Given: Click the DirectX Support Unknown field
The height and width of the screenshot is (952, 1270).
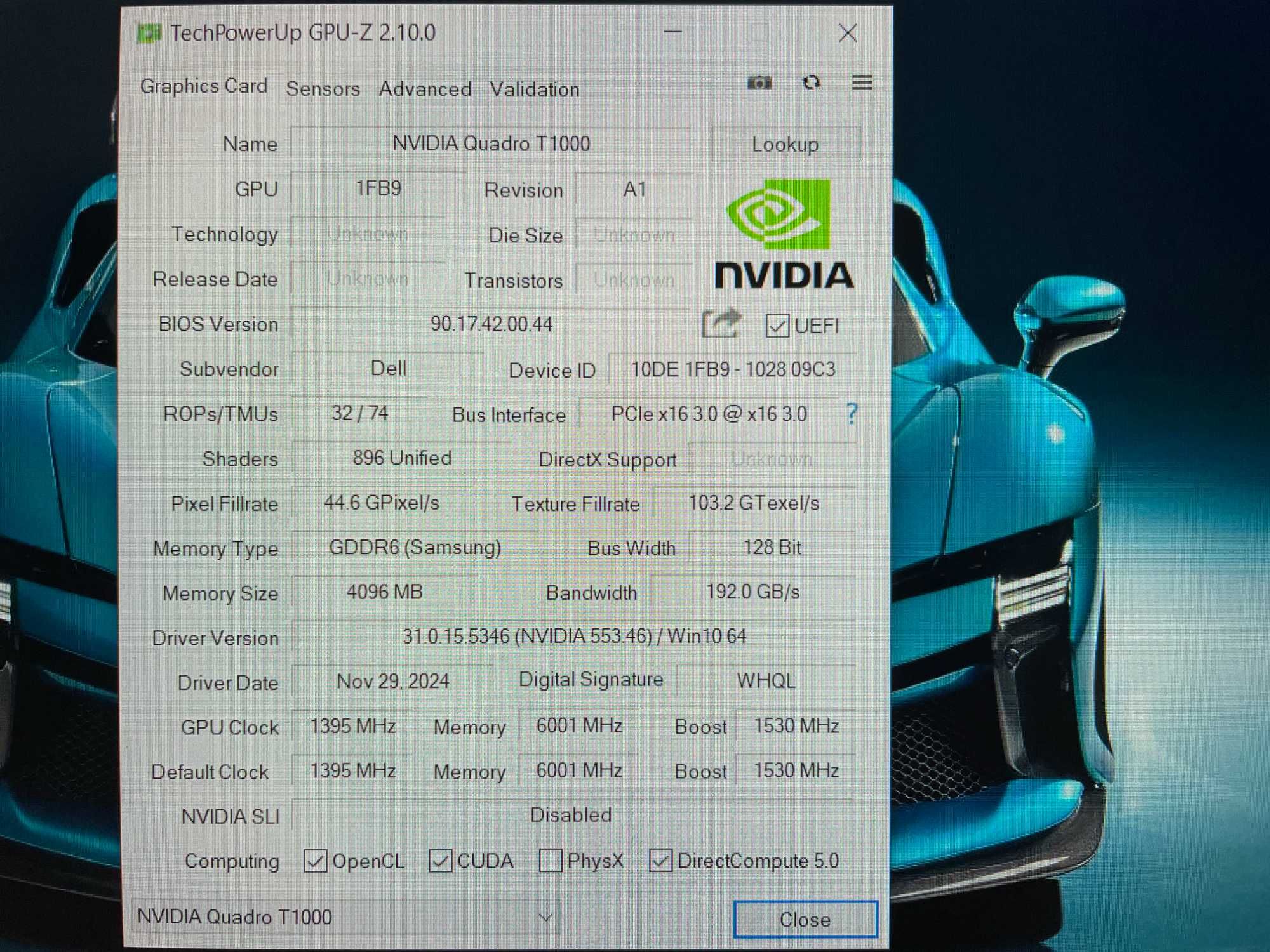Looking at the screenshot, I should (x=772, y=458).
